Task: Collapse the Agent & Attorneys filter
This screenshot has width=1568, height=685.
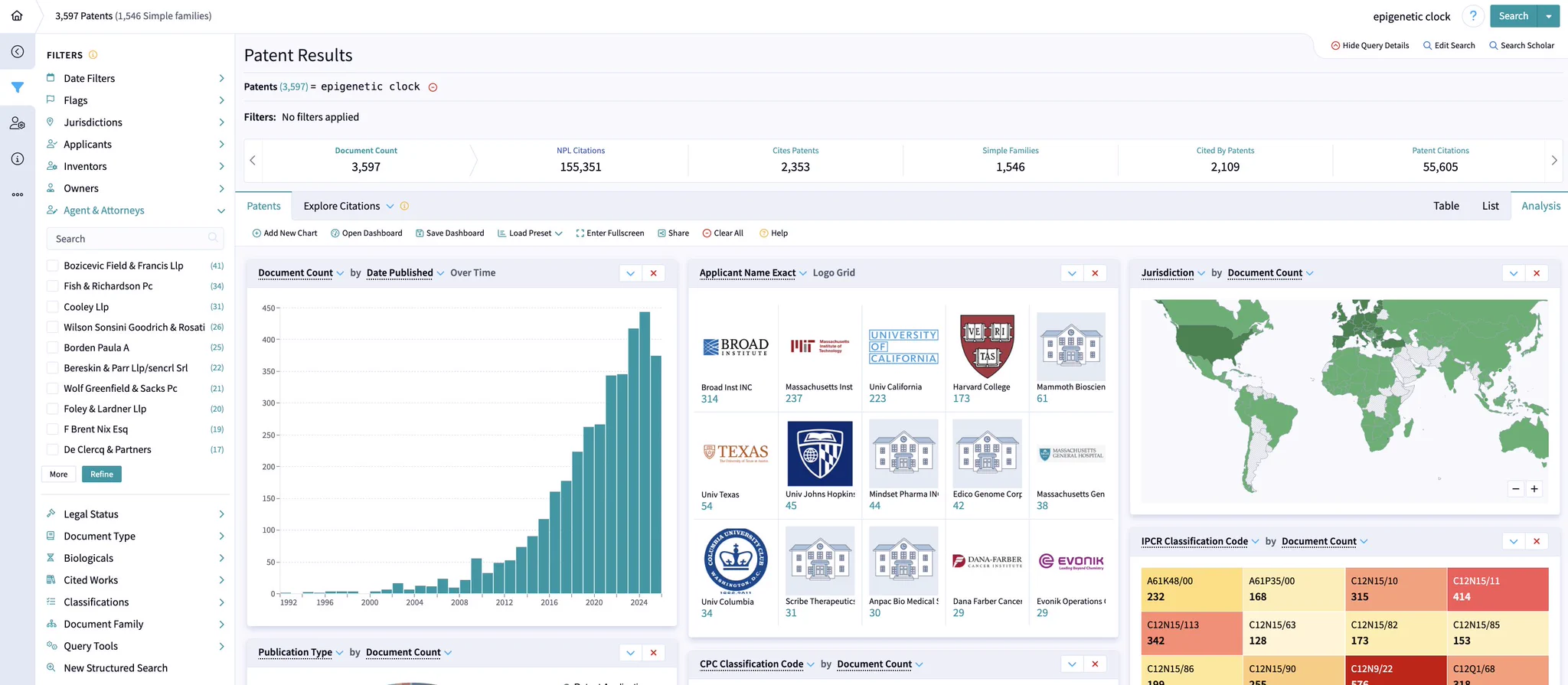Action: pyautogui.click(x=136, y=210)
